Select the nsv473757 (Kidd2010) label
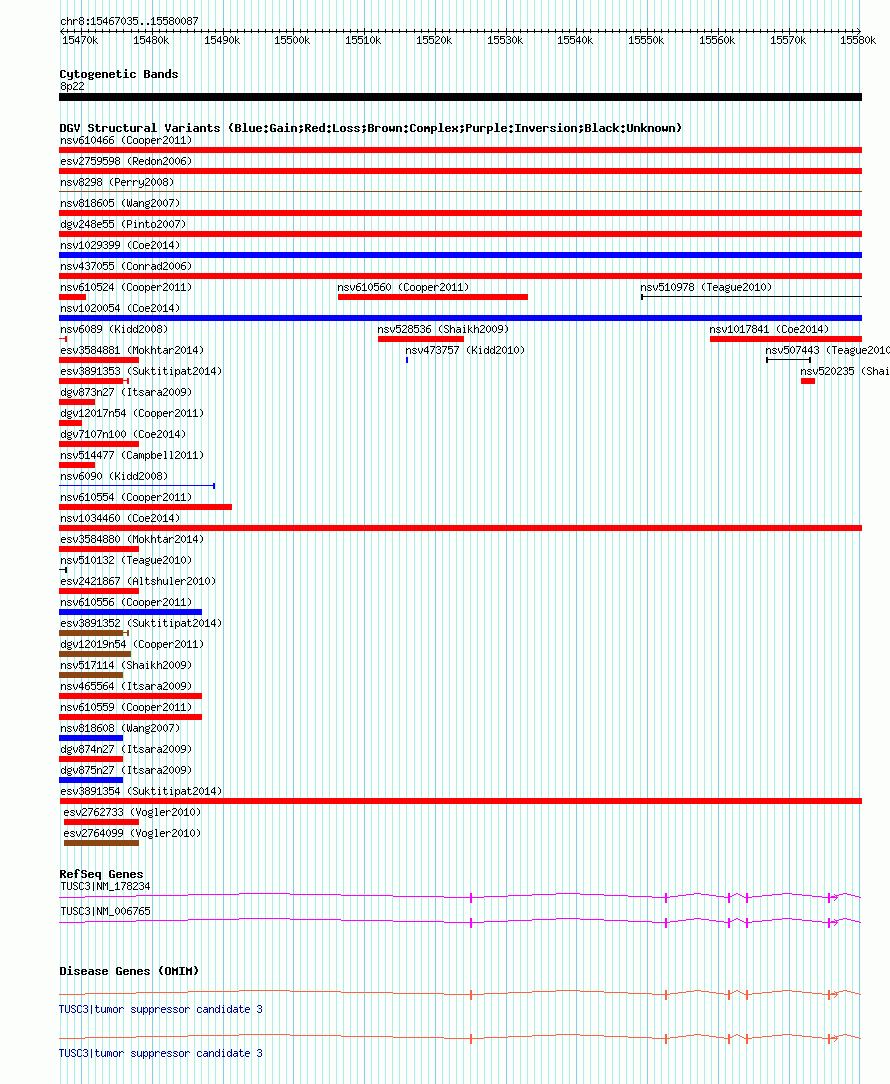The width and height of the screenshot is (890, 1084). point(465,351)
